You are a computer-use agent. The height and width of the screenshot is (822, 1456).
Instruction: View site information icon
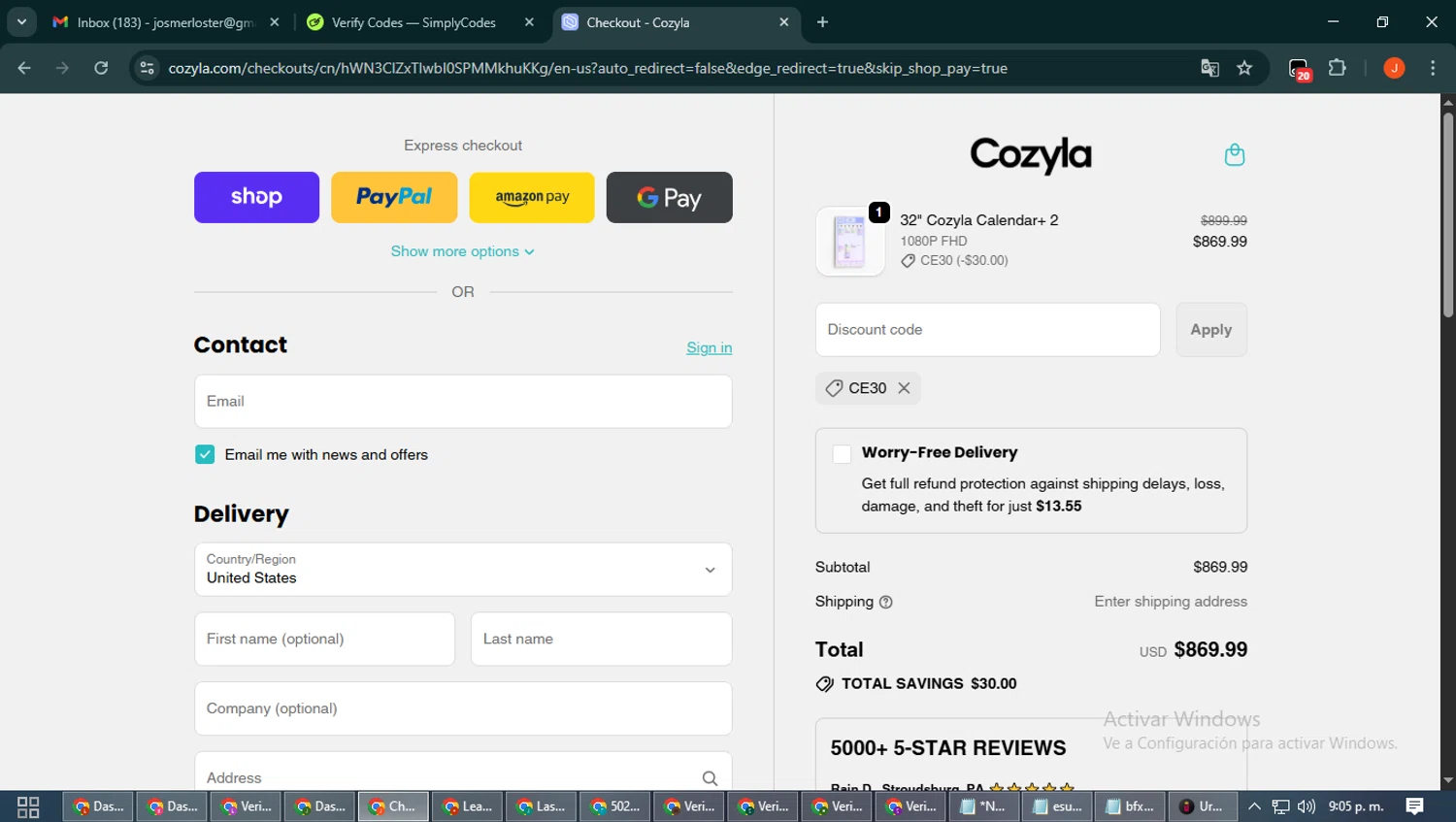click(x=148, y=68)
